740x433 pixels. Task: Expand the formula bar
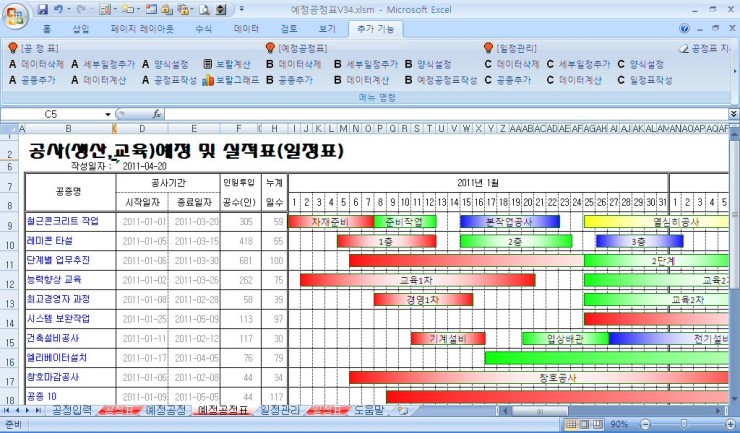tap(733, 114)
